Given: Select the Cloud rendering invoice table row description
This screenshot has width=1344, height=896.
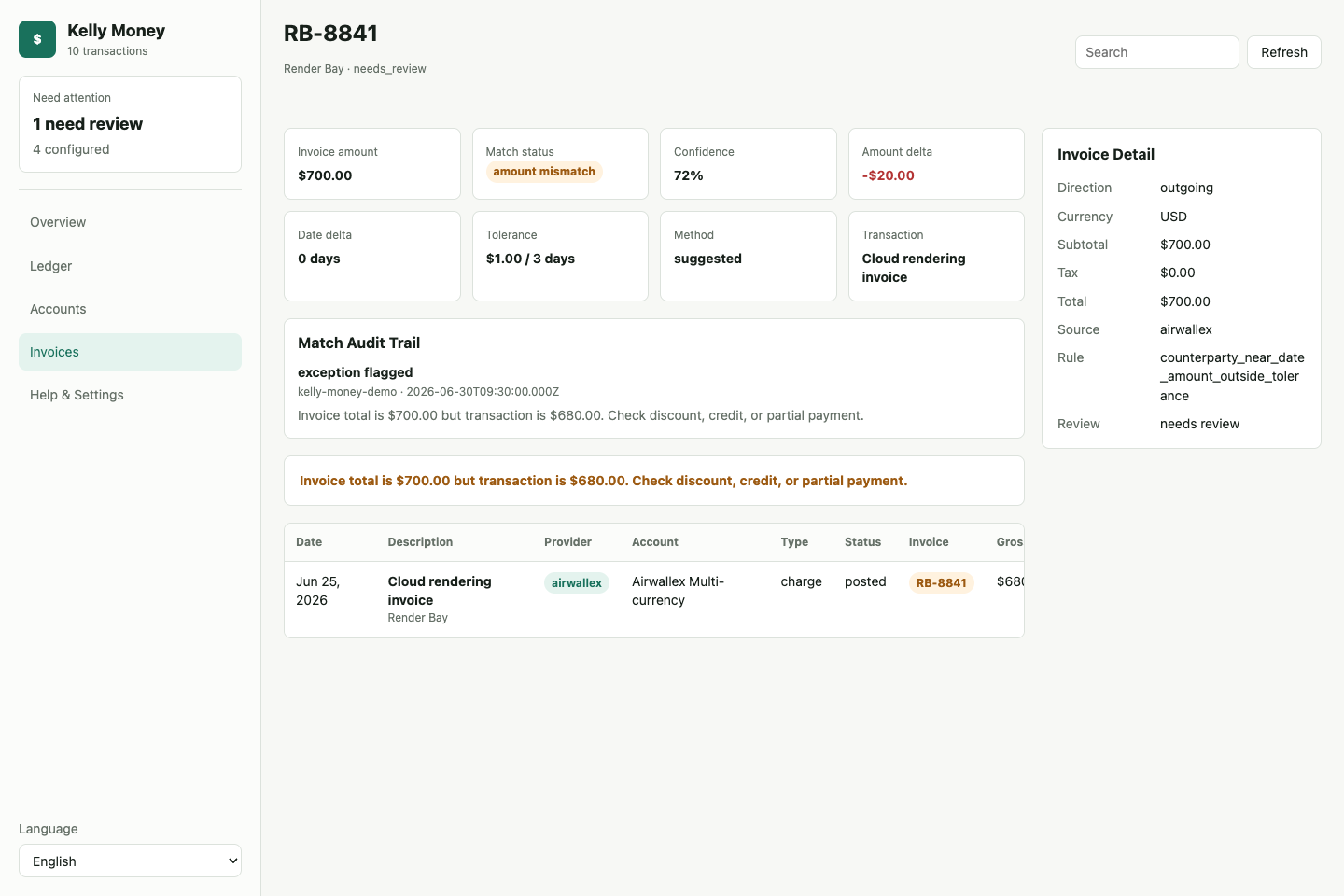Looking at the screenshot, I should pos(440,591).
